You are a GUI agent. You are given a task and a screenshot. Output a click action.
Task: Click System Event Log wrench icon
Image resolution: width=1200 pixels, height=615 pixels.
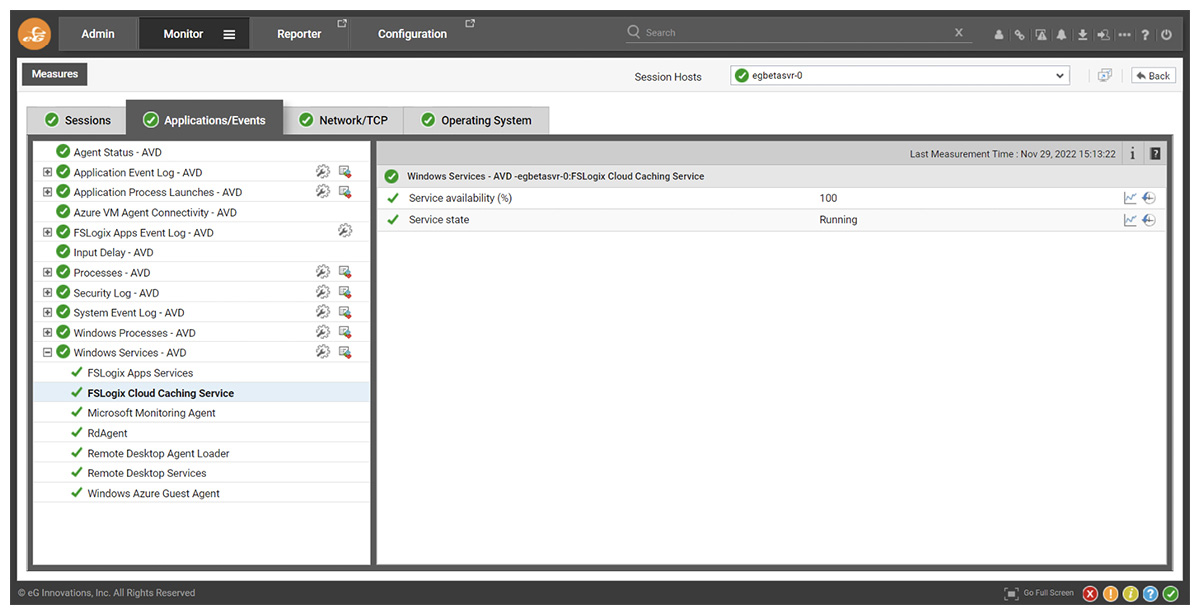tap(323, 312)
